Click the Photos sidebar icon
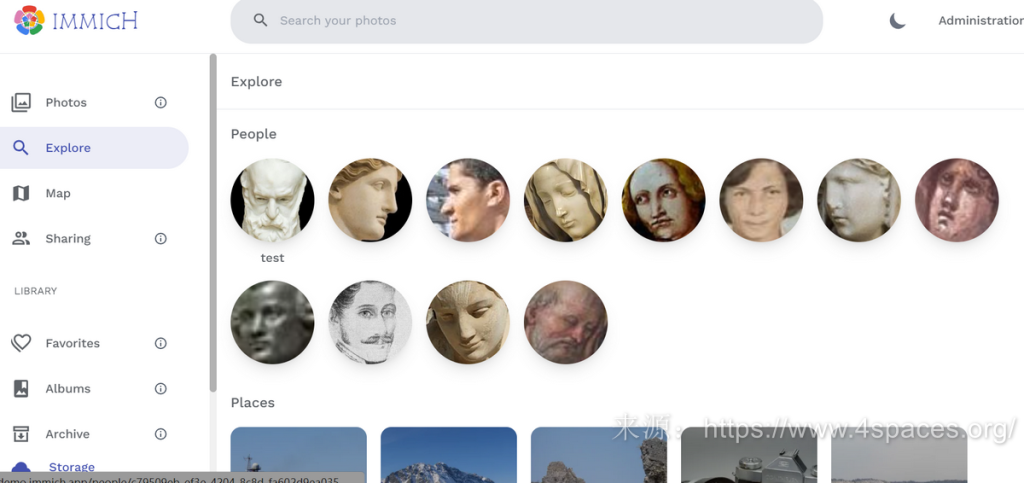The width and height of the screenshot is (1024, 483). pyautogui.click(x=21, y=102)
